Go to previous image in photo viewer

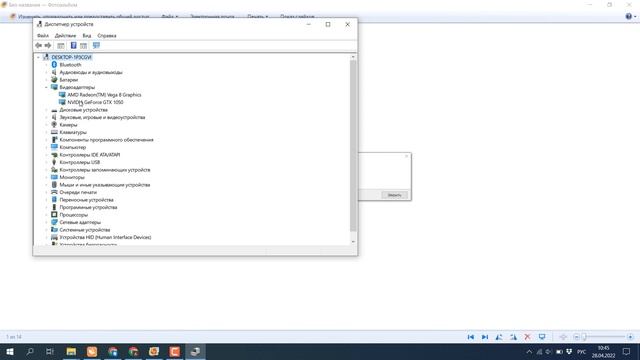point(471,337)
